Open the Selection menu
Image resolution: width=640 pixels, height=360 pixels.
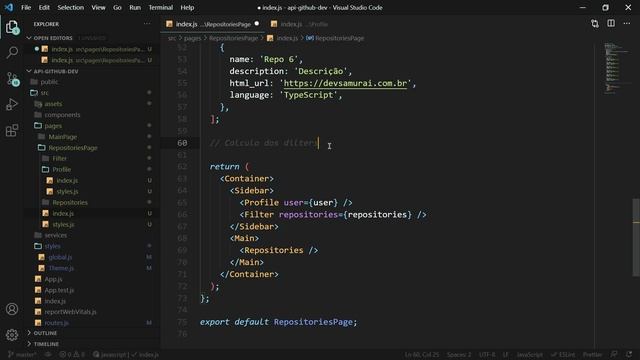click(x=71, y=7)
